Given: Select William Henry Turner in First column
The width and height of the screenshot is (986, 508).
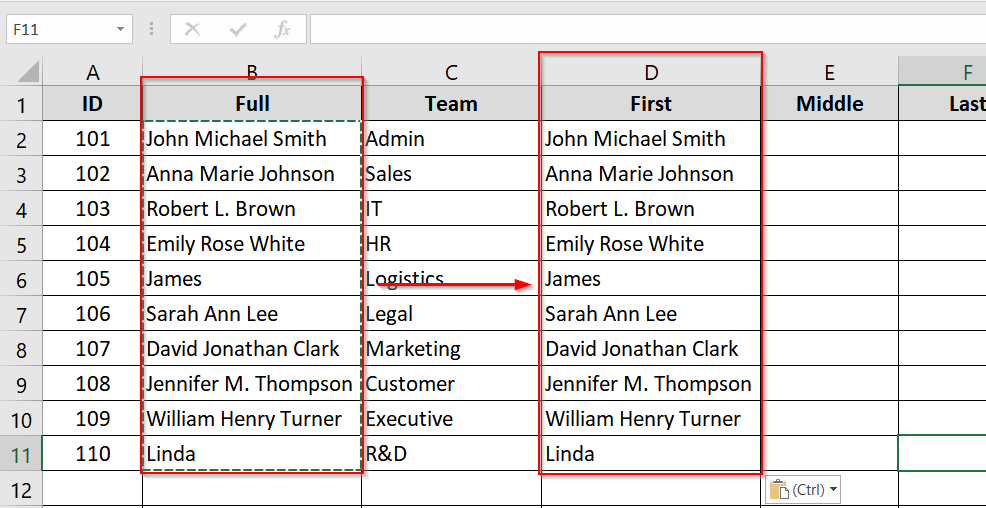Looking at the screenshot, I should coord(651,419).
